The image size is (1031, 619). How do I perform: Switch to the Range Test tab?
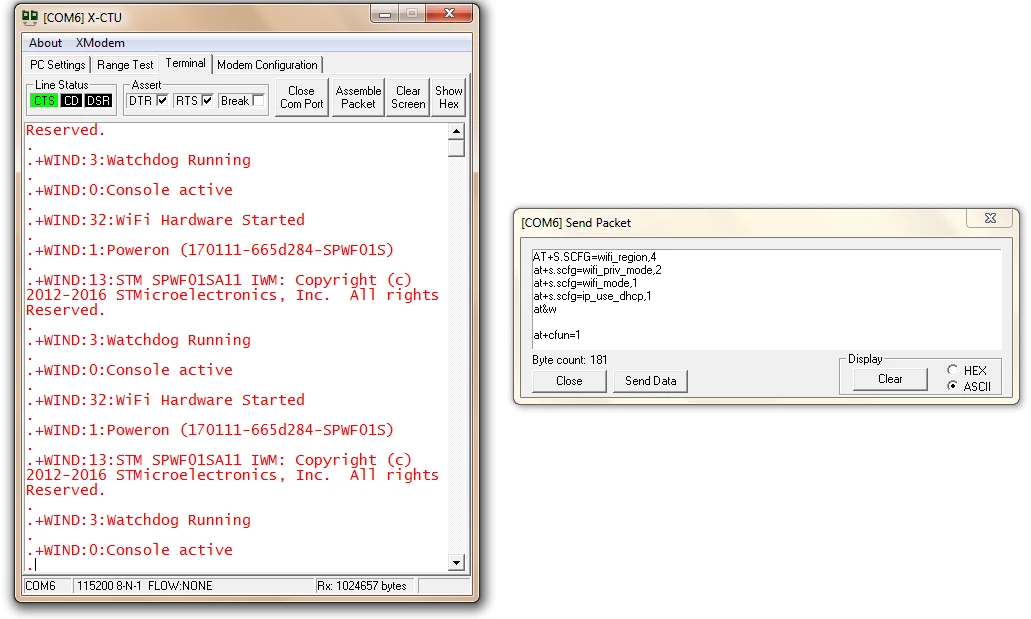(125, 64)
